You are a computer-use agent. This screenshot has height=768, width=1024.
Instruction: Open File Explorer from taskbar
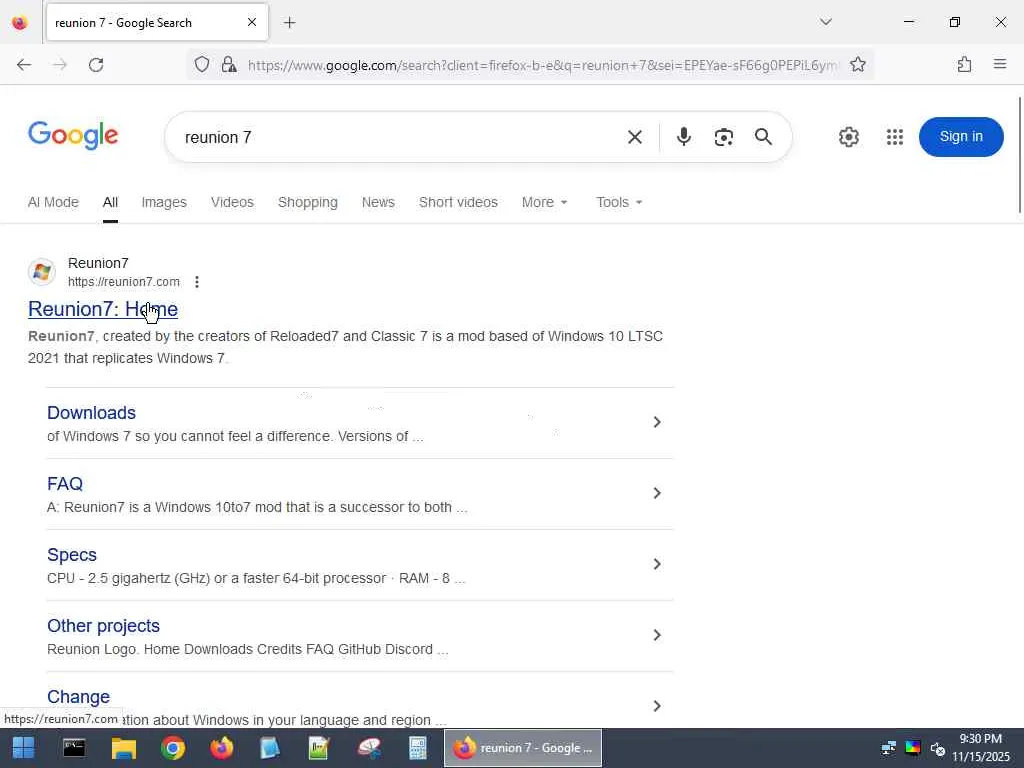point(123,748)
